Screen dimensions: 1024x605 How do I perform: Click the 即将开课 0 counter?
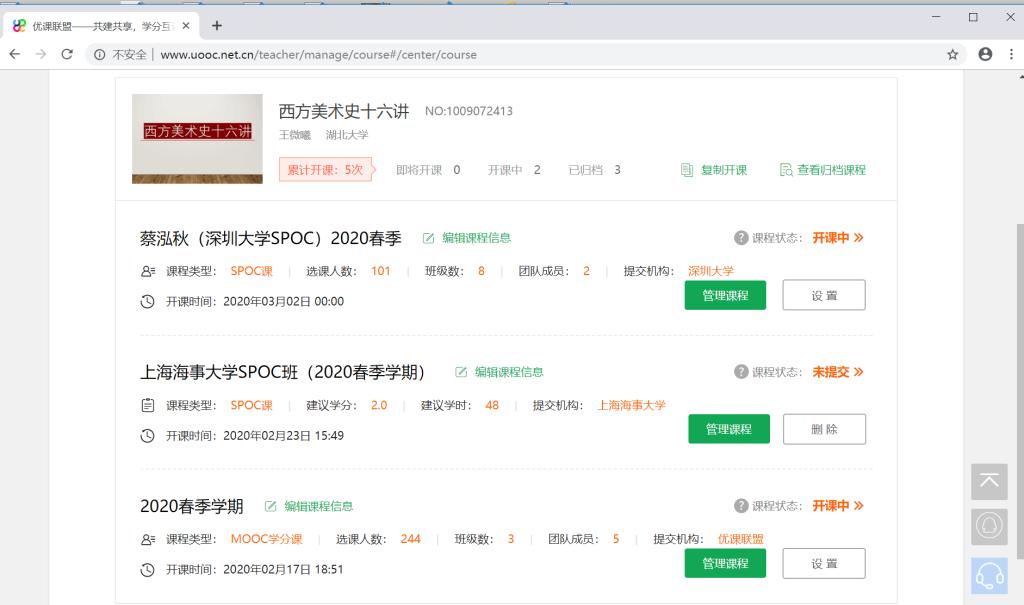click(428, 170)
